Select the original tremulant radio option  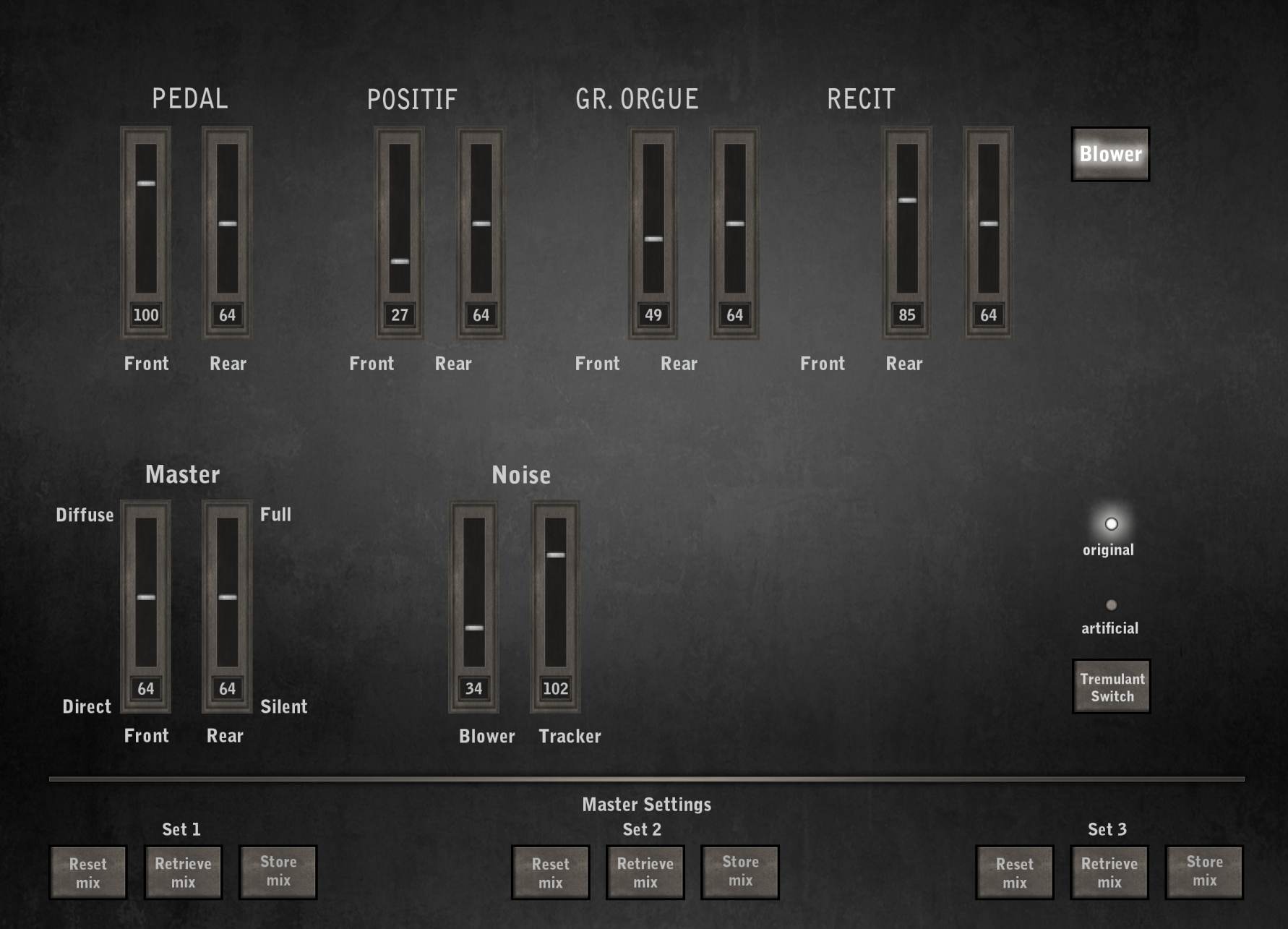[1111, 524]
